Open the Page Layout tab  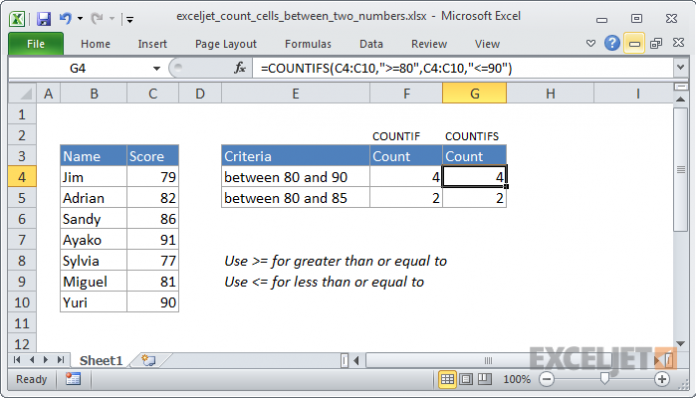point(226,44)
